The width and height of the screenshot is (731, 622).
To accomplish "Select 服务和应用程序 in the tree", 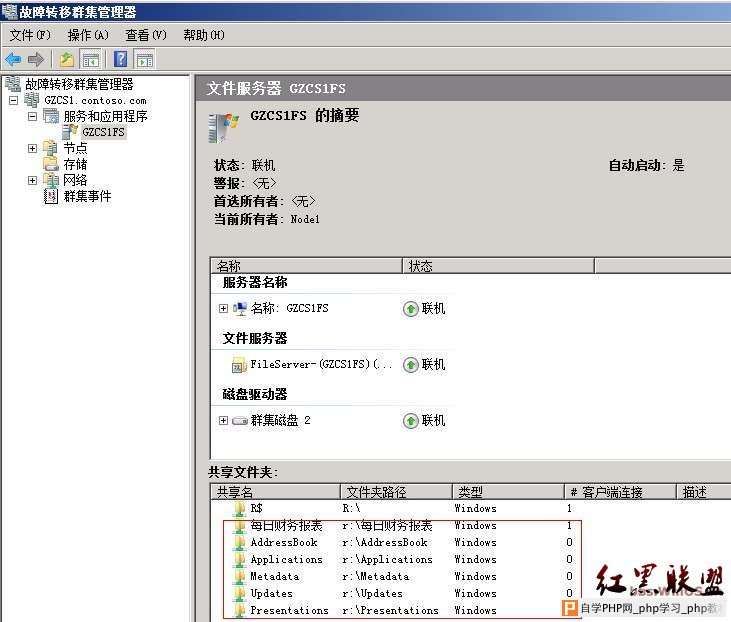I will [105, 116].
